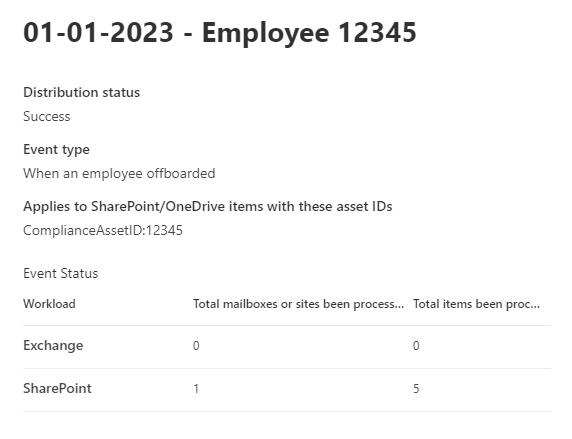Select the Exchange workload row

point(287,346)
